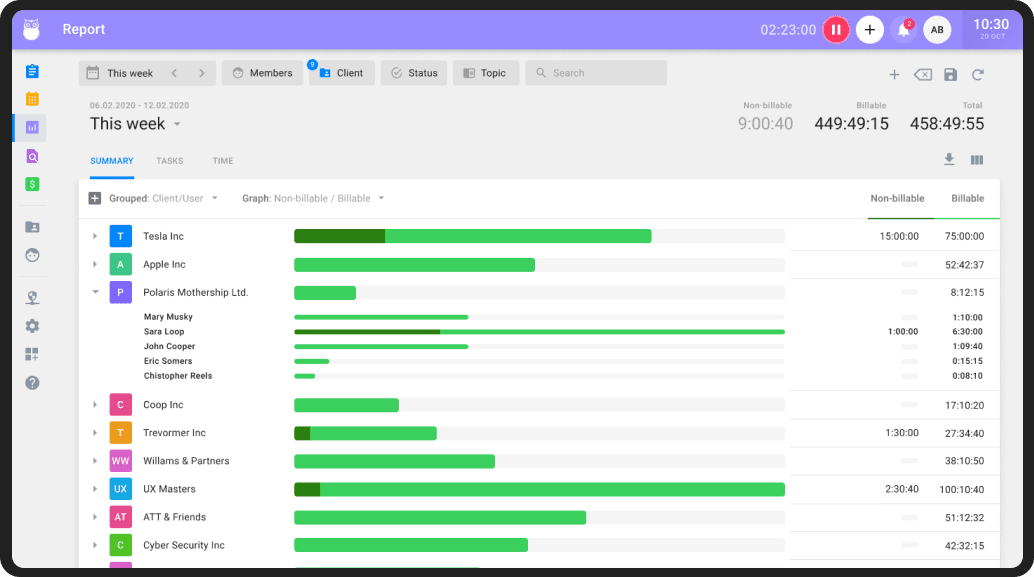This screenshot has height=577, width=1034.
Task: Expand the Apple Inc row
Action: coord(95,264)
